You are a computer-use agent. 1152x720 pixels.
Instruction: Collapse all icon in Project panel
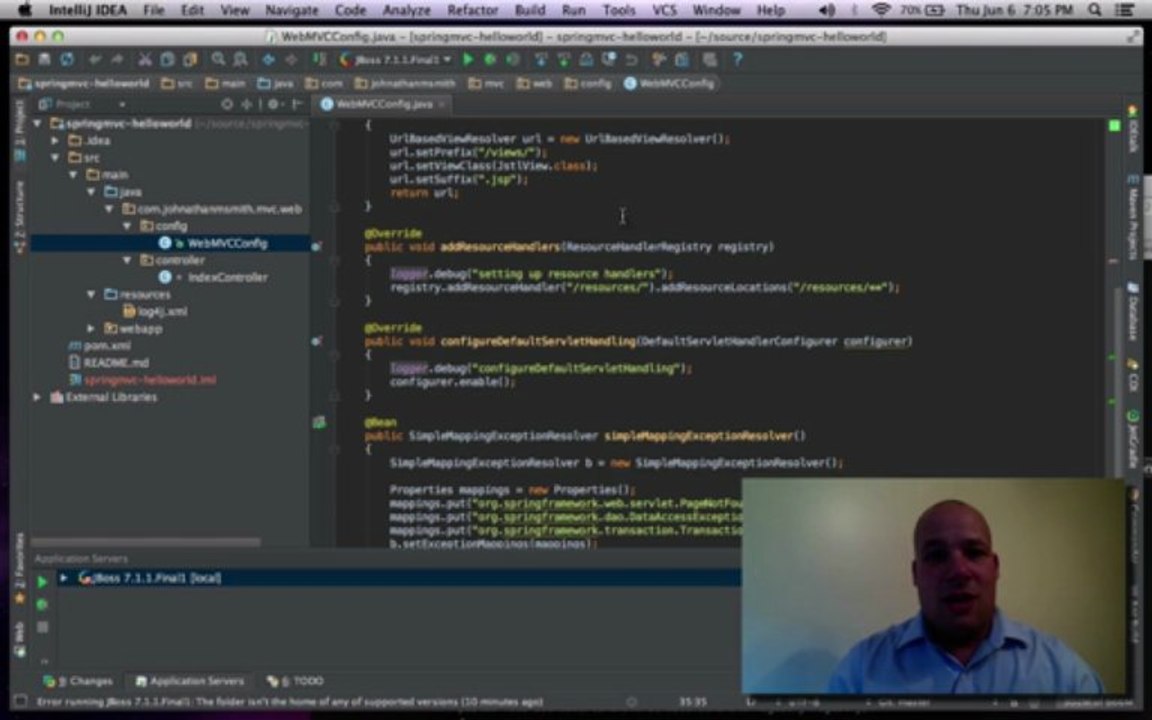coord(246,104)
